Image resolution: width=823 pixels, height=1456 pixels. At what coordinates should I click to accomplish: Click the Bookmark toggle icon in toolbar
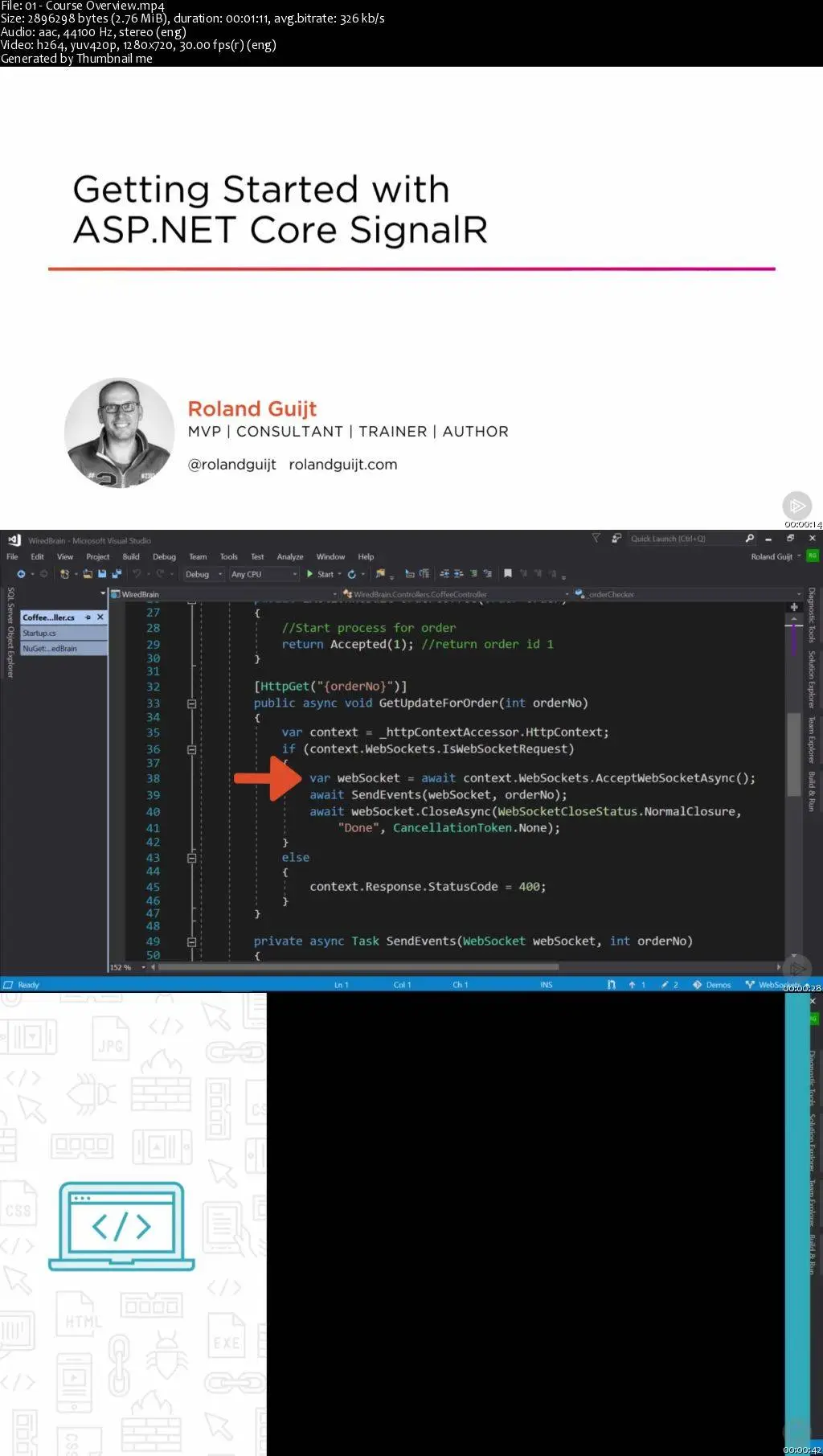pyautogui.click(x=508, y=574)
